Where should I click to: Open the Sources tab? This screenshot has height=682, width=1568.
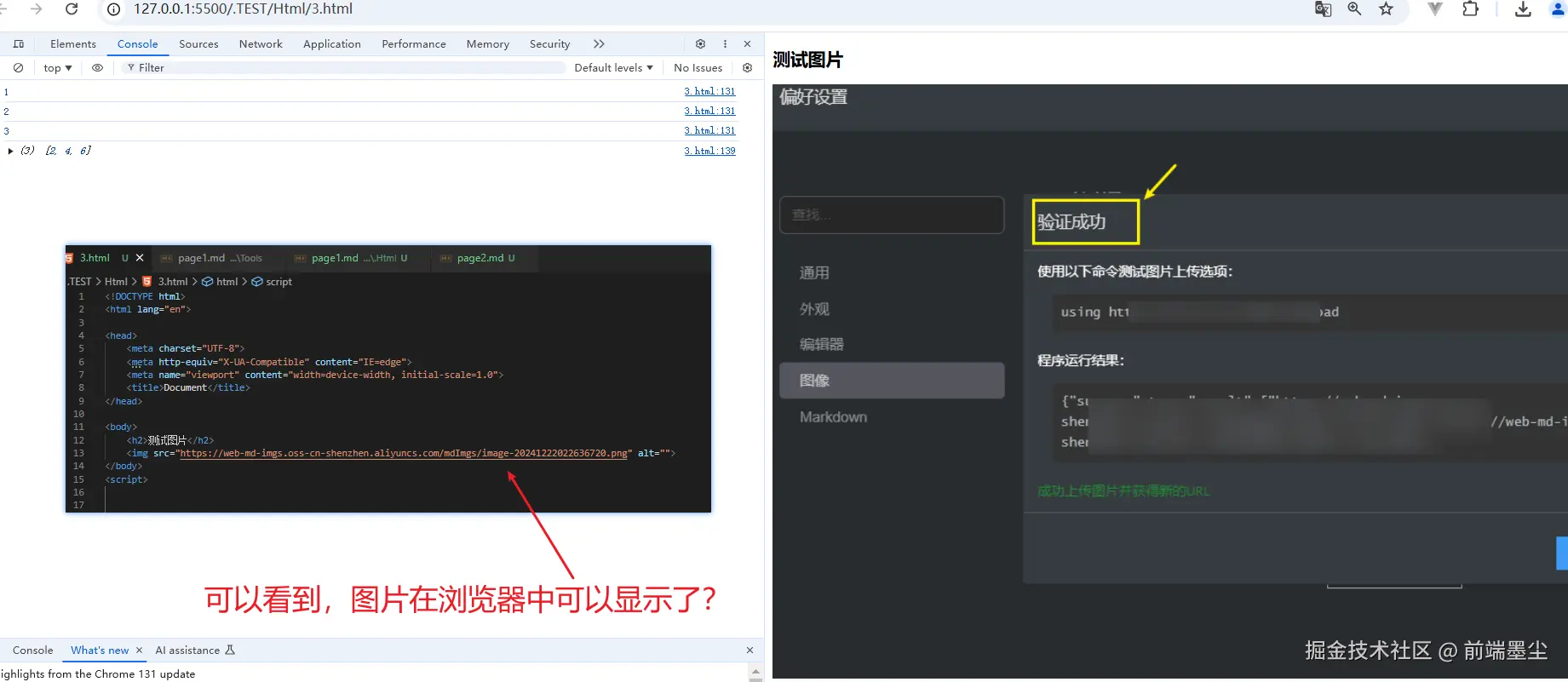pyautogui.click(x=198, y=44)
